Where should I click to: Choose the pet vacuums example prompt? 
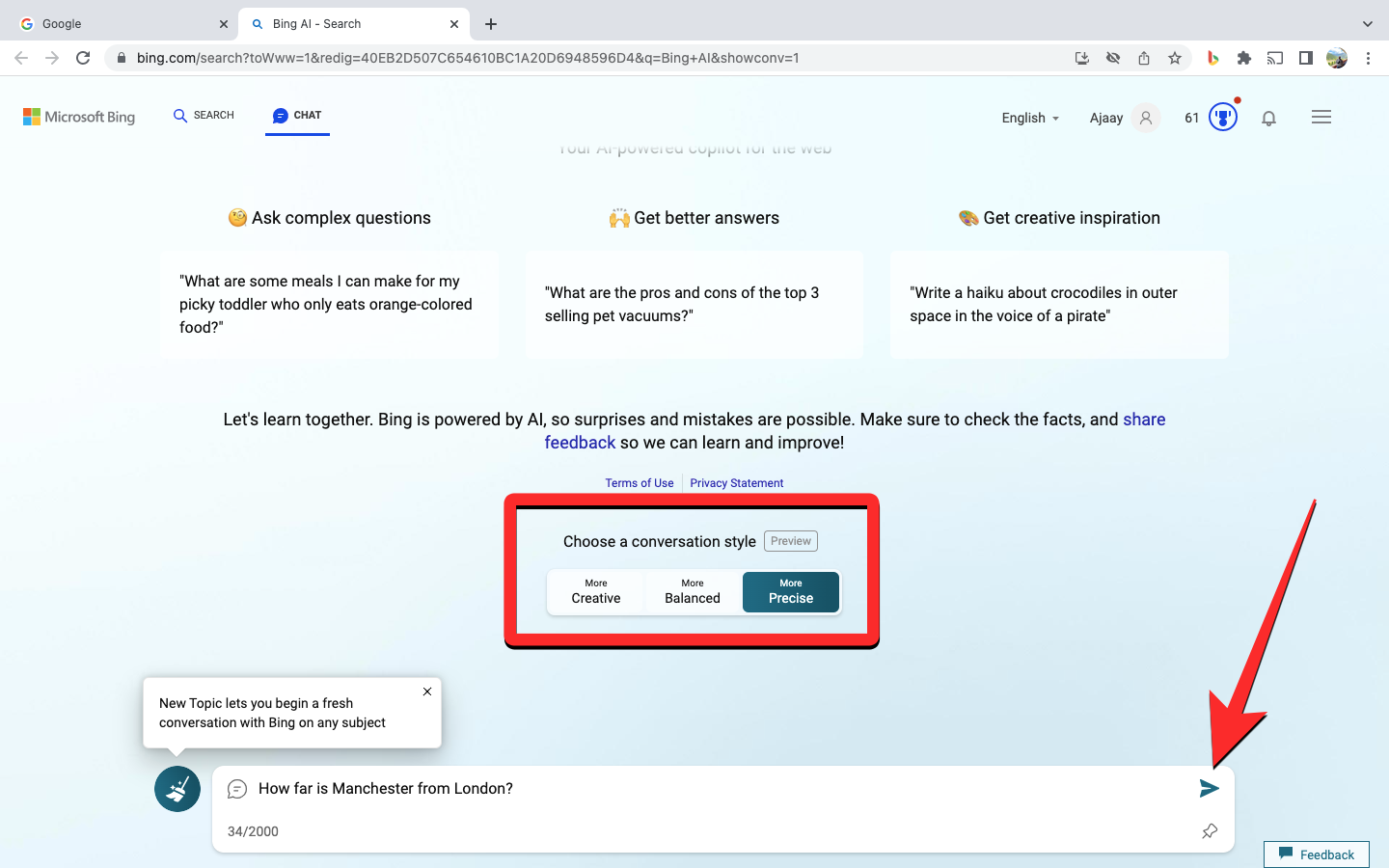(x=694, y=305)
